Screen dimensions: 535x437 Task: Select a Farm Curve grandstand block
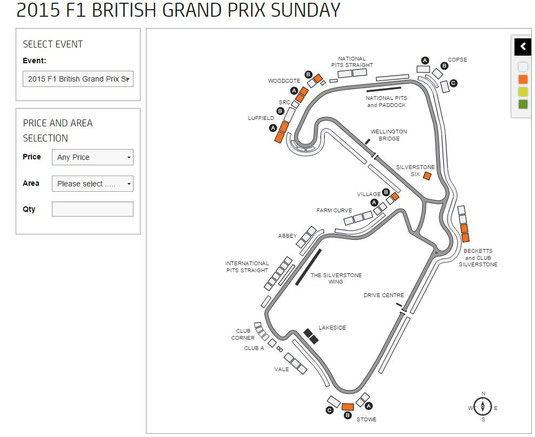coord(358,218)
